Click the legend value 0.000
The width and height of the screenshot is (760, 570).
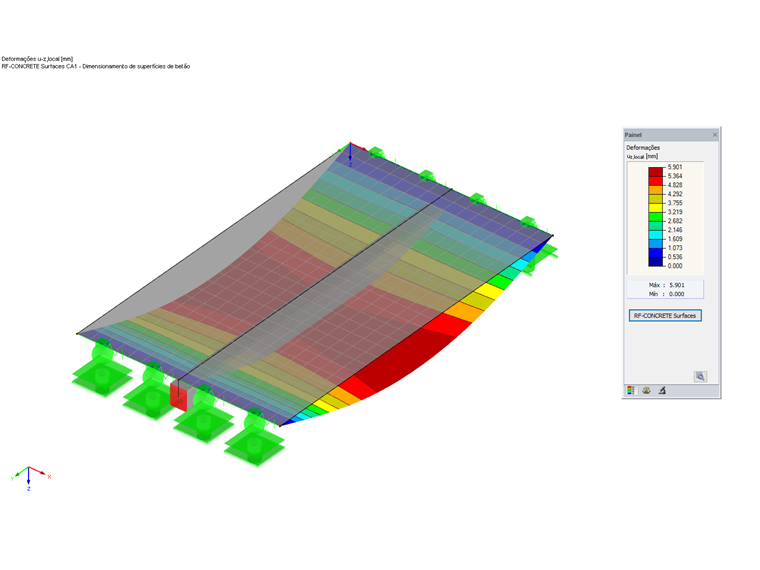(x=675, y=266)
